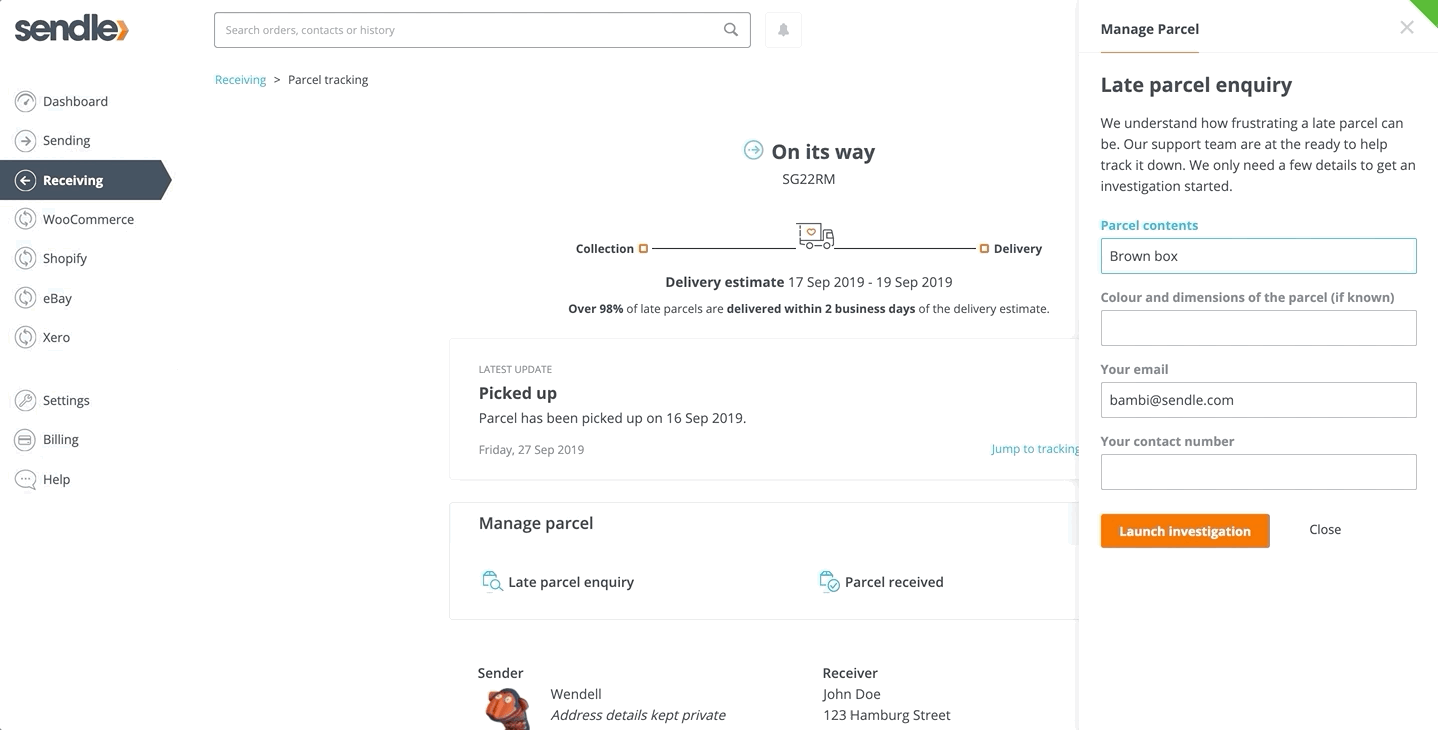1438x730 pixels.
Task: Open the WooCommerce menu item
Action: click(x=88, y=219)
